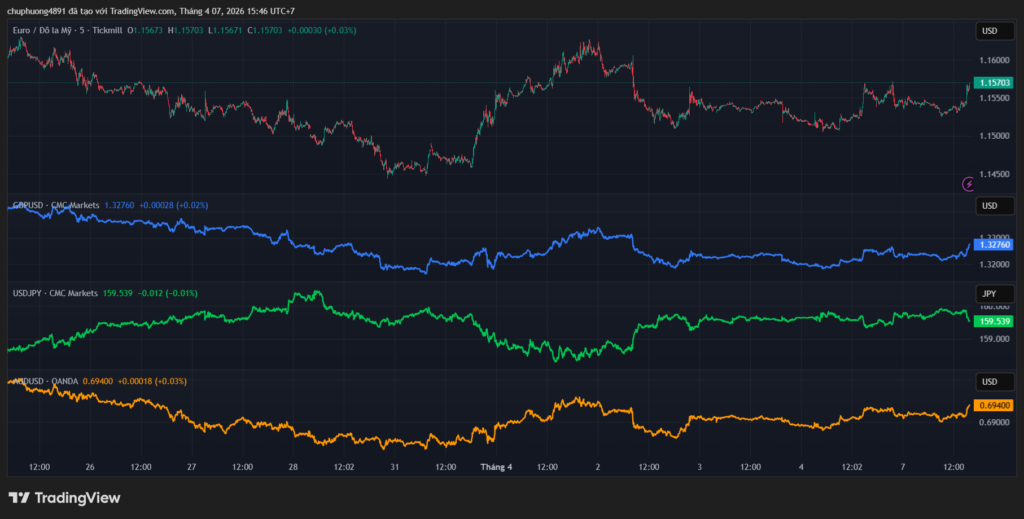Screen dimensions: 1024x519
Task: Select the green 1.15703 last price label
Action: (994, 83)
